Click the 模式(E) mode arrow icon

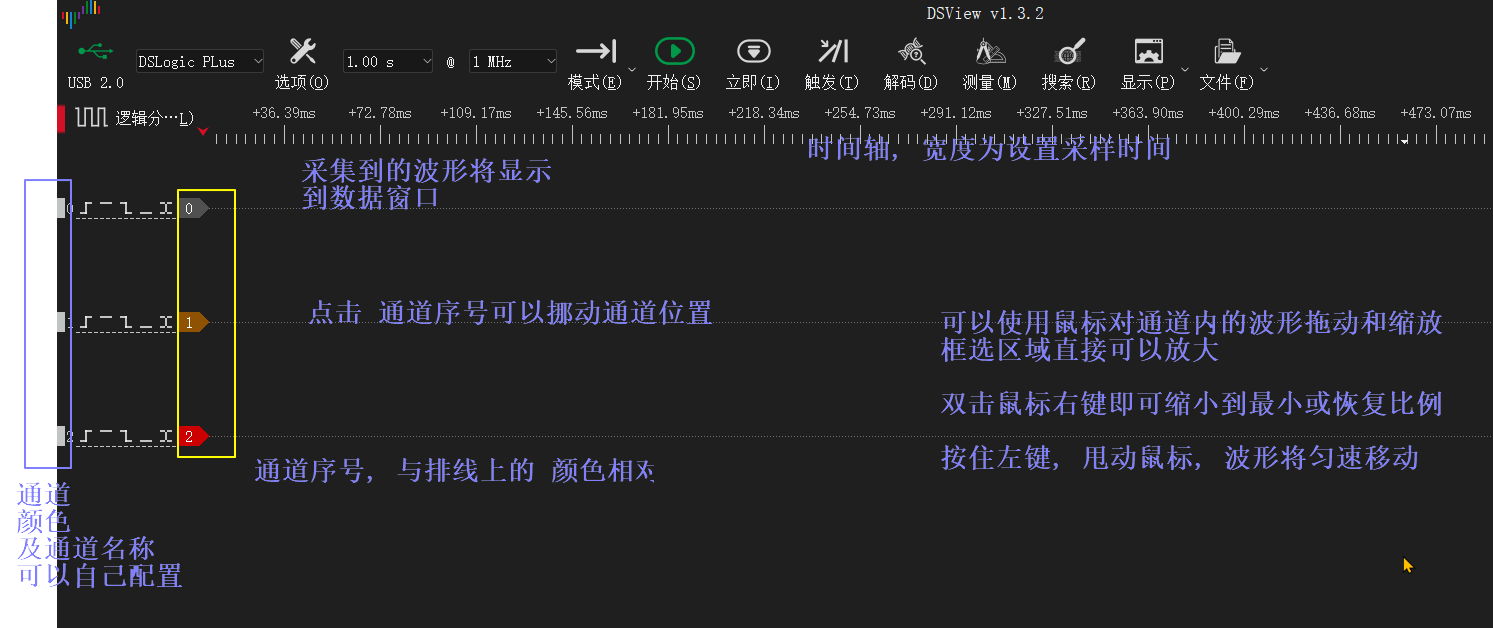pyautogui.click(x=596, y=51)
